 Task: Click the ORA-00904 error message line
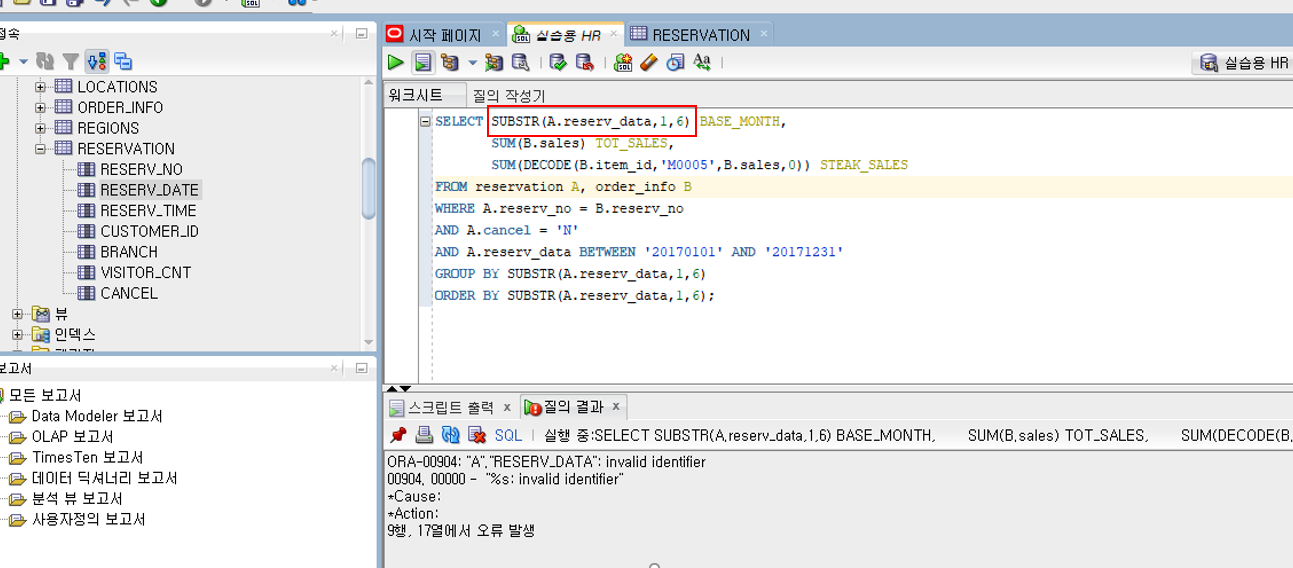pyautogui.click(x=546, y=462)
